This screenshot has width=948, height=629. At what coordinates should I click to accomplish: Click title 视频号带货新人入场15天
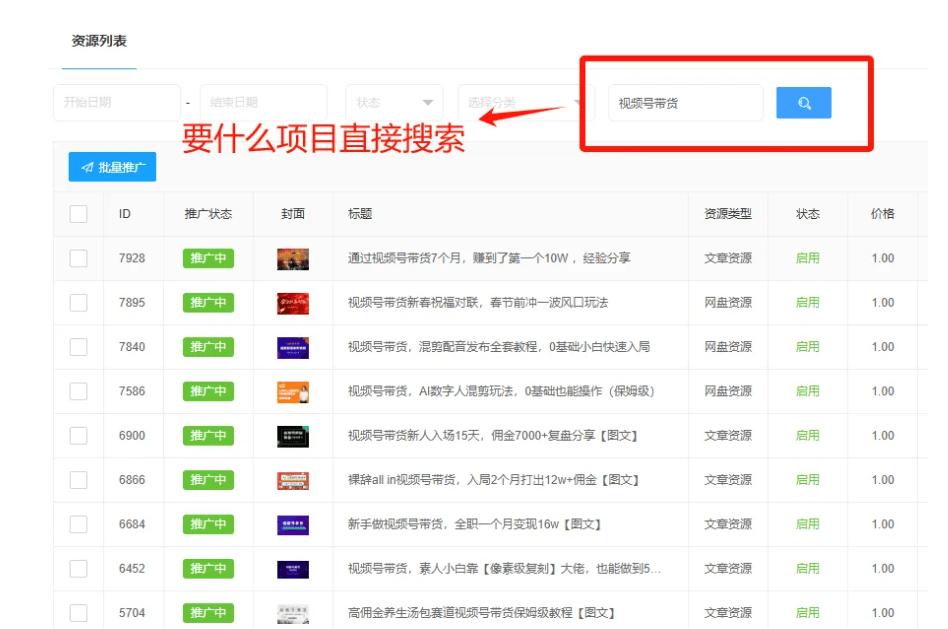tap(493, 435)
